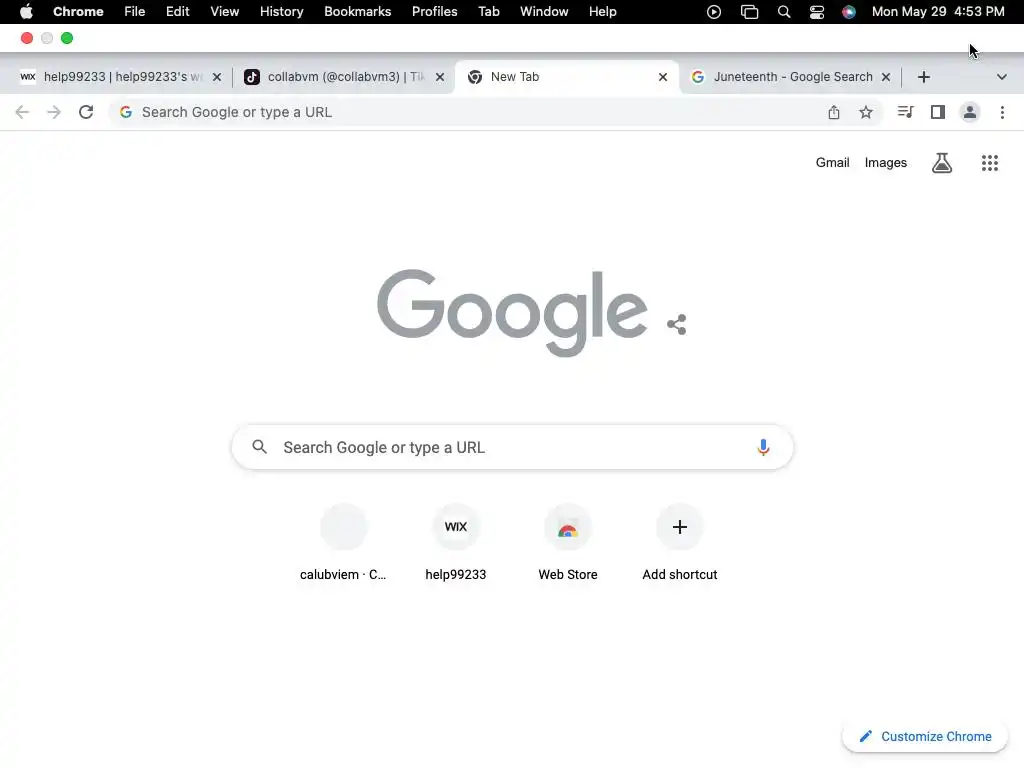The image size is (1024, 768).
Task: Add a new shortcut tile
Action: pyautogui.click(x=680, y=543)
